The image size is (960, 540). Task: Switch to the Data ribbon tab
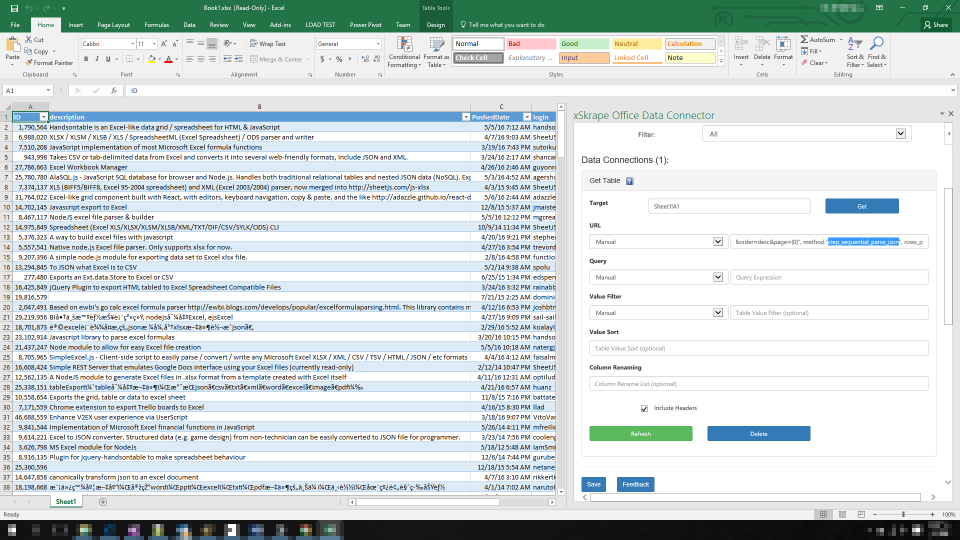coord(189,25)
